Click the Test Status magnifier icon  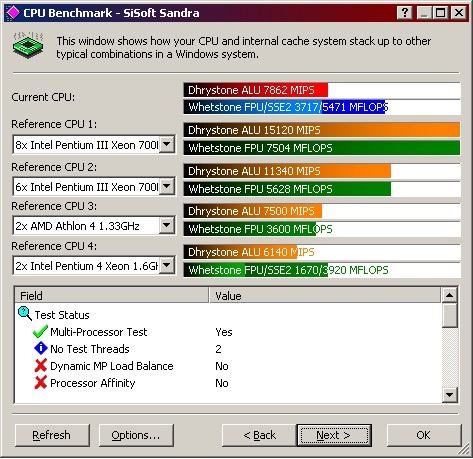(25, 314)
